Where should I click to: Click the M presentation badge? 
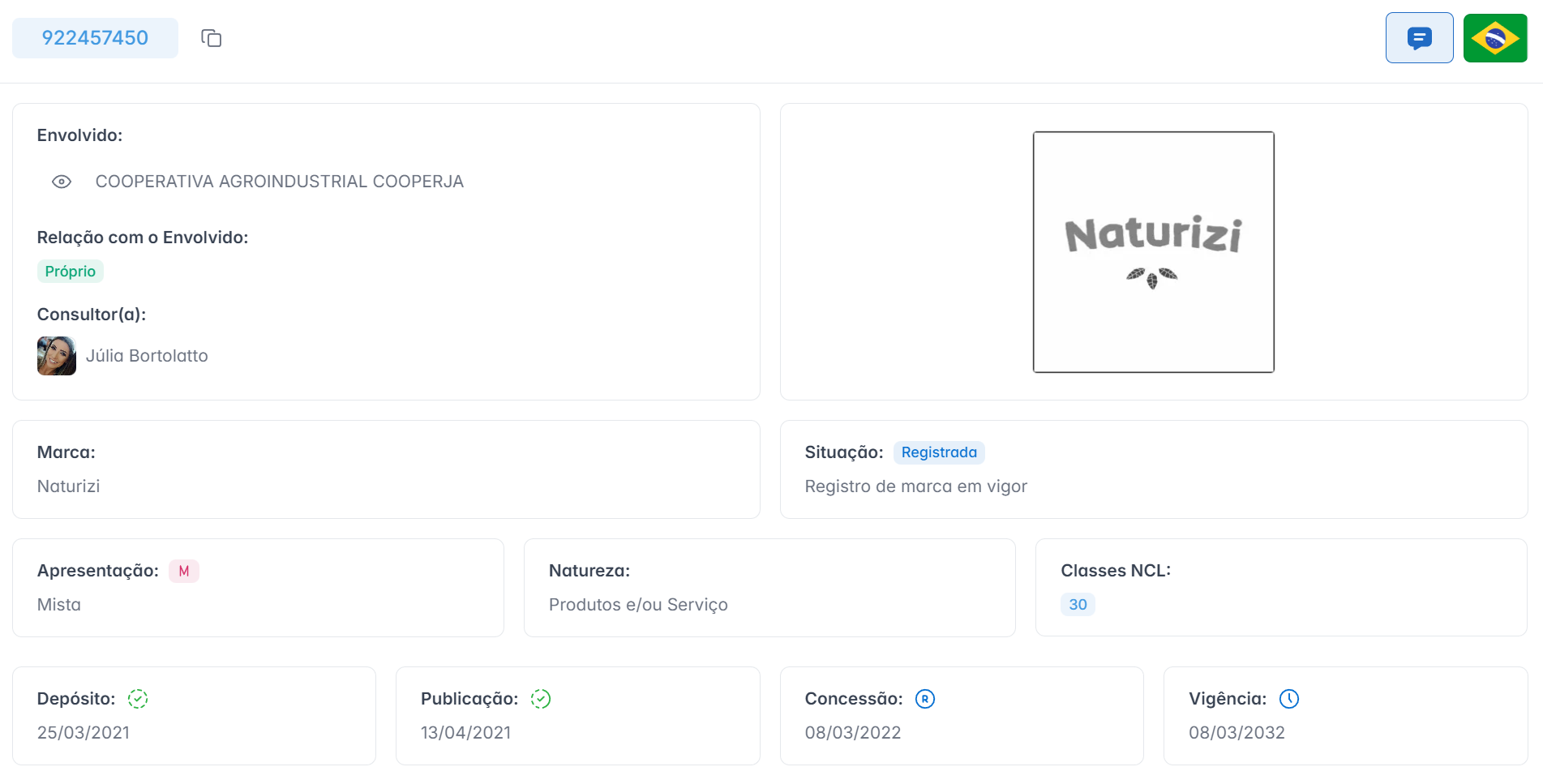point(184,571)
